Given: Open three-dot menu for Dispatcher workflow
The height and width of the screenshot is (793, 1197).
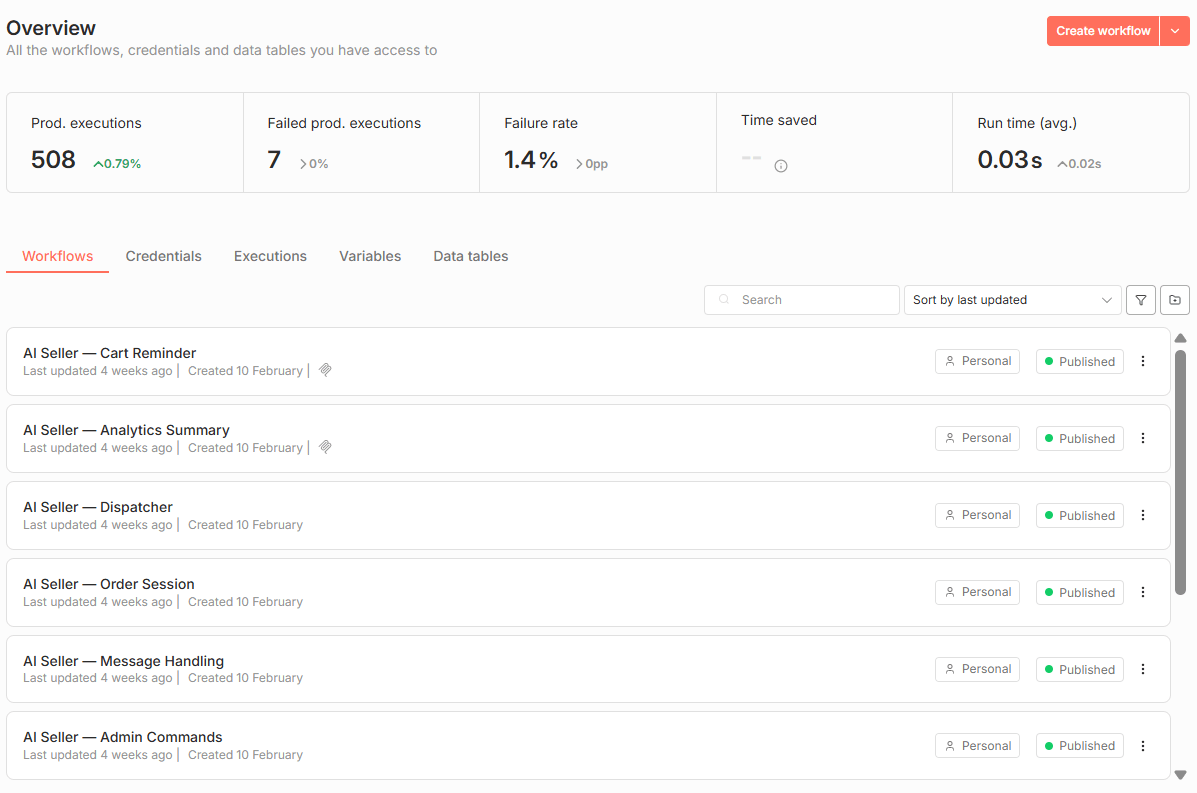Looking at the screenshot, I should (x=1143, y=515).
